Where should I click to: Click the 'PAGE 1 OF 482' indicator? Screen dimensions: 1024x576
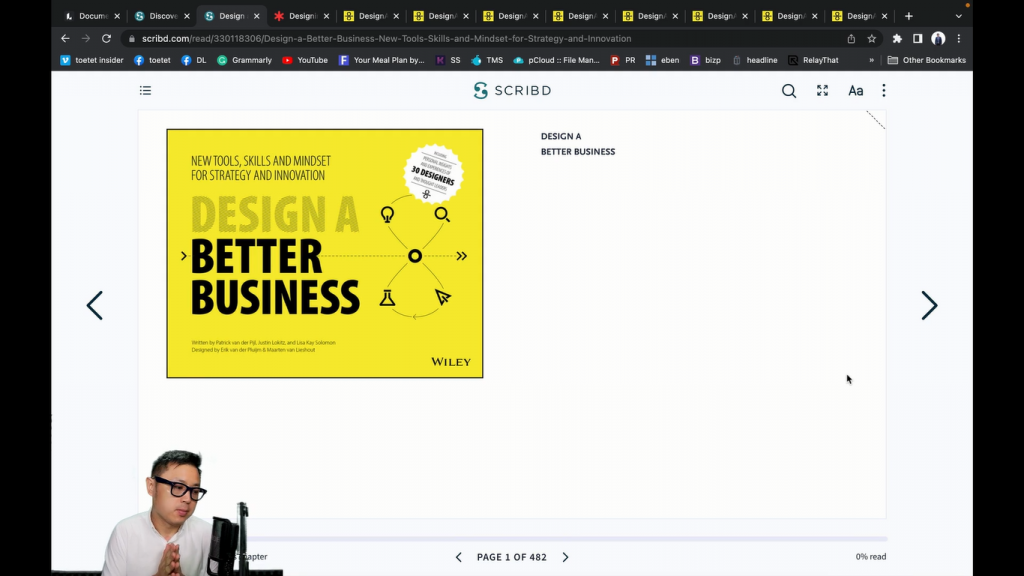pos(511,557)
